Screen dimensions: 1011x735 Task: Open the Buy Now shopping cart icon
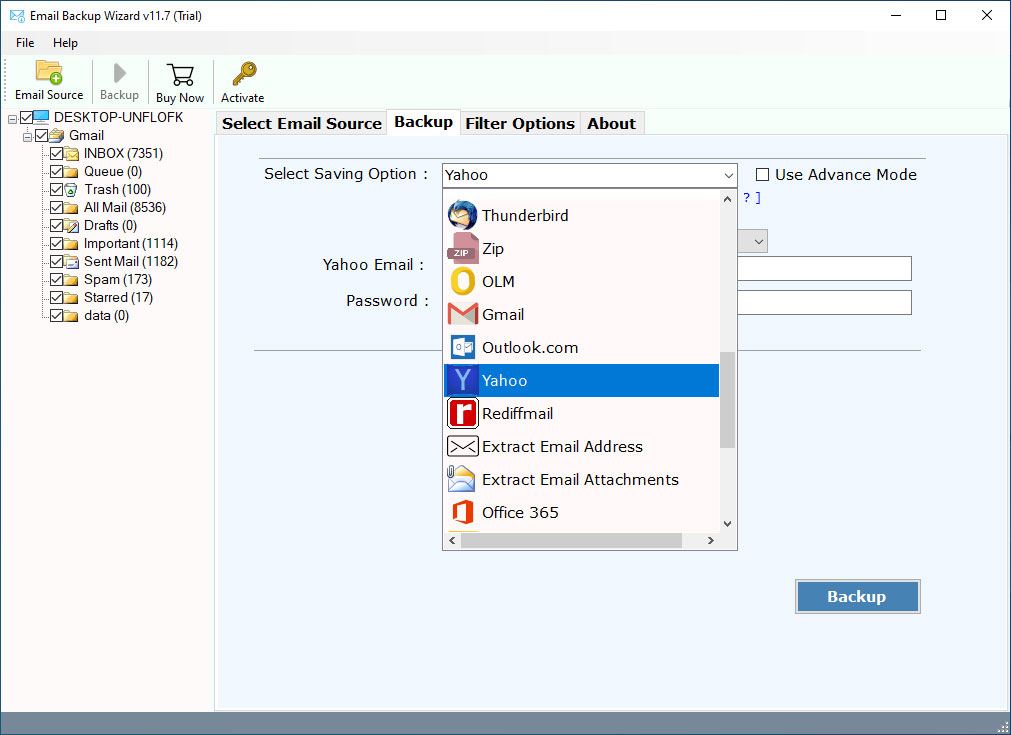pos(180,75)
